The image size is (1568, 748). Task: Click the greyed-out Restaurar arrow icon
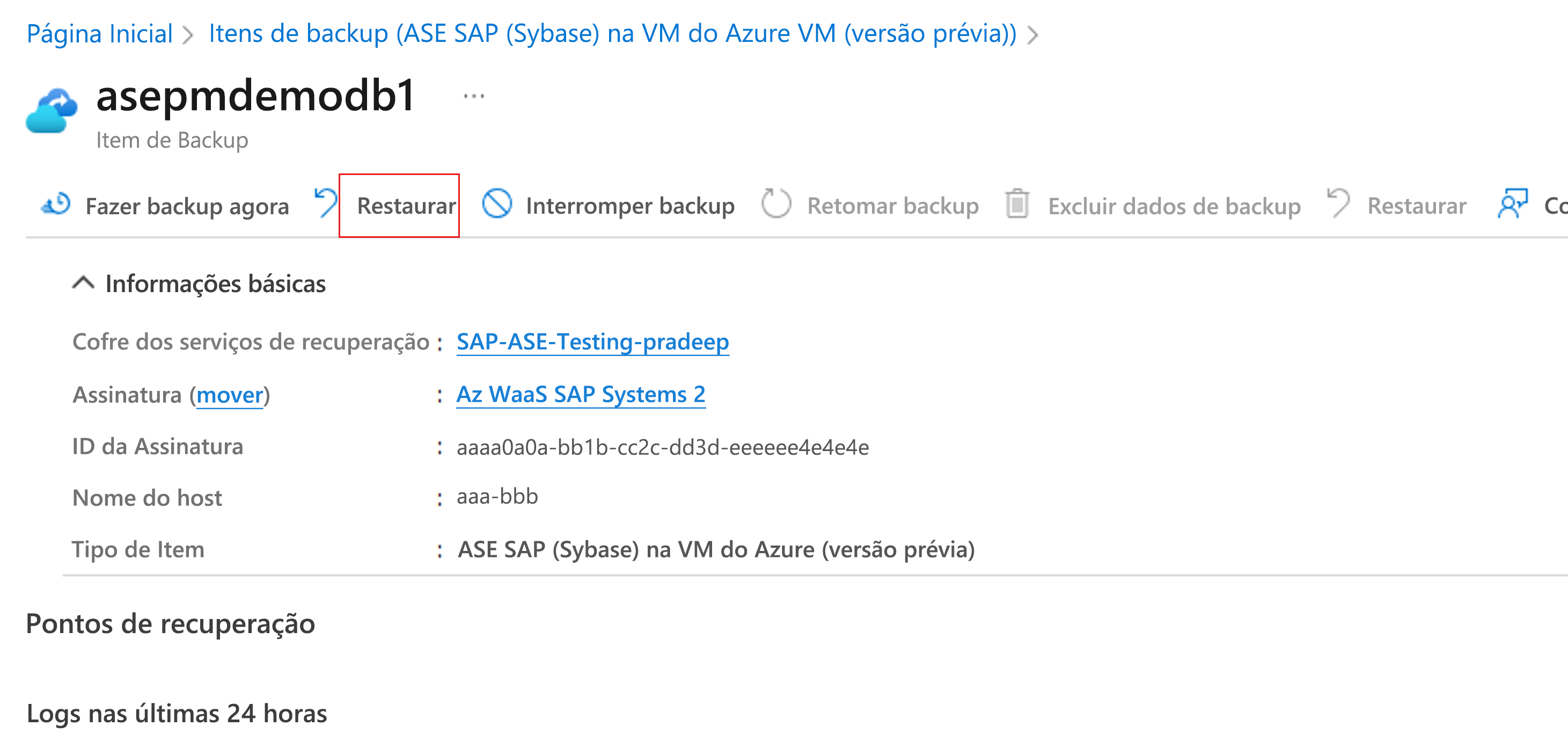point(1338,204)
